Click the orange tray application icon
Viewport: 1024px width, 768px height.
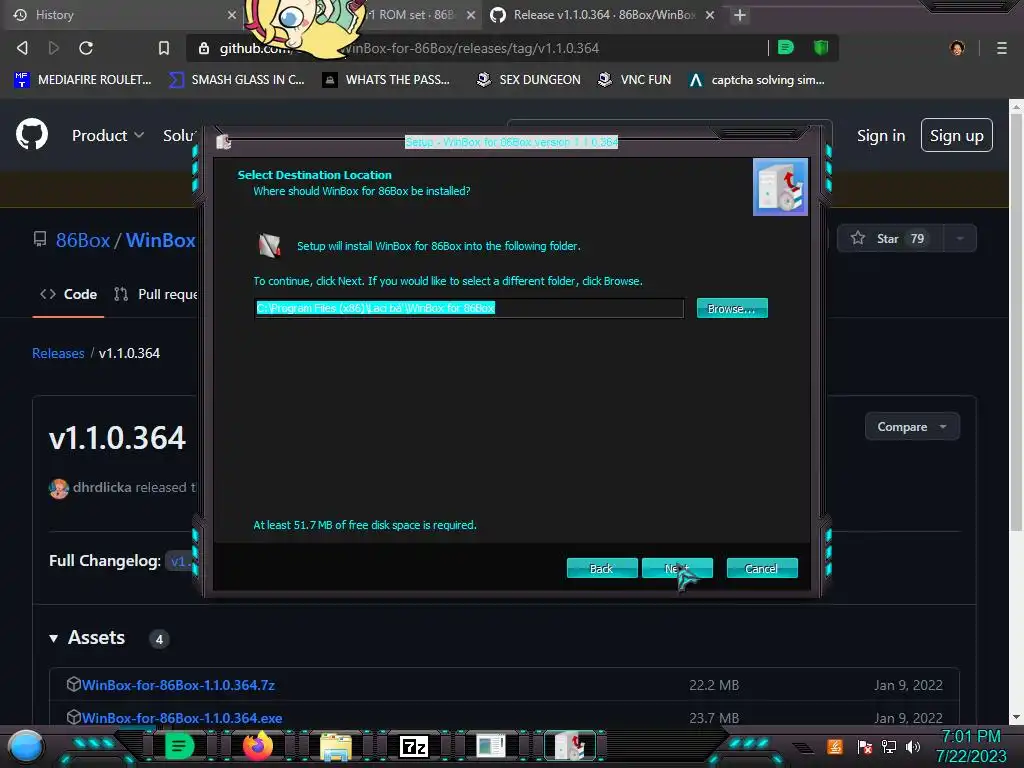pyautogui.click(x=835, y=746)
